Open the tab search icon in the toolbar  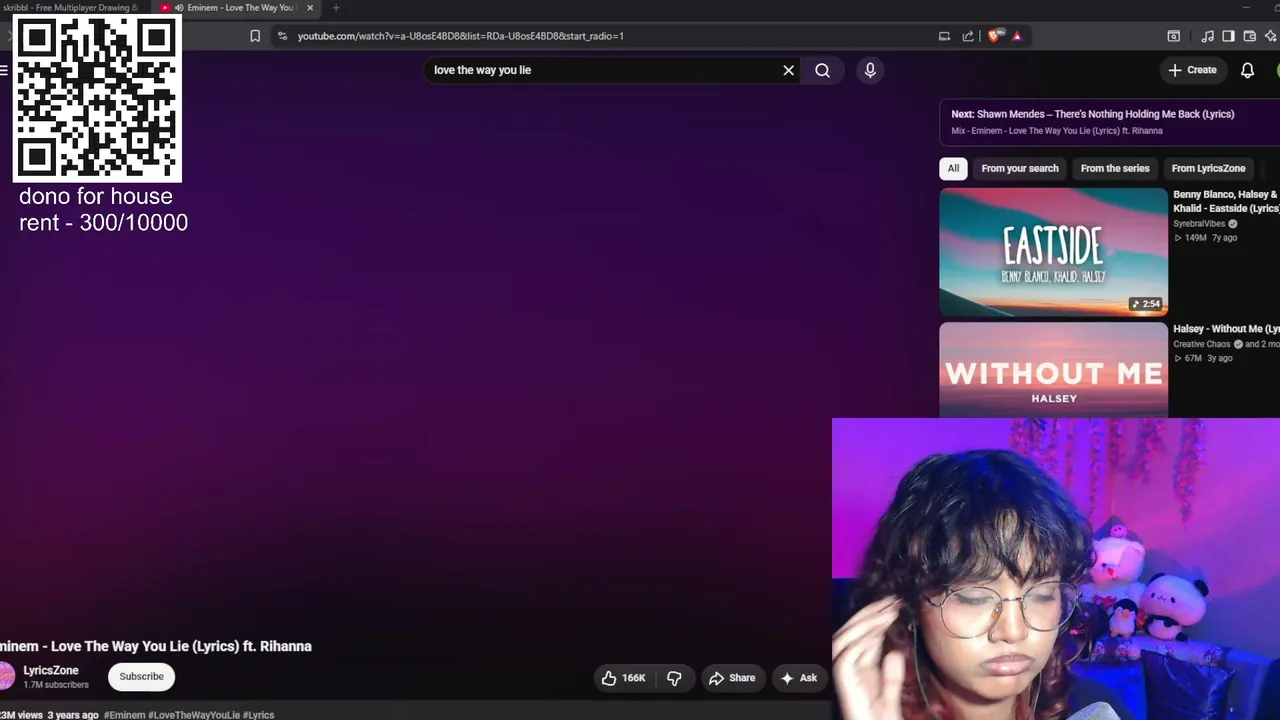click(1174, 36)
